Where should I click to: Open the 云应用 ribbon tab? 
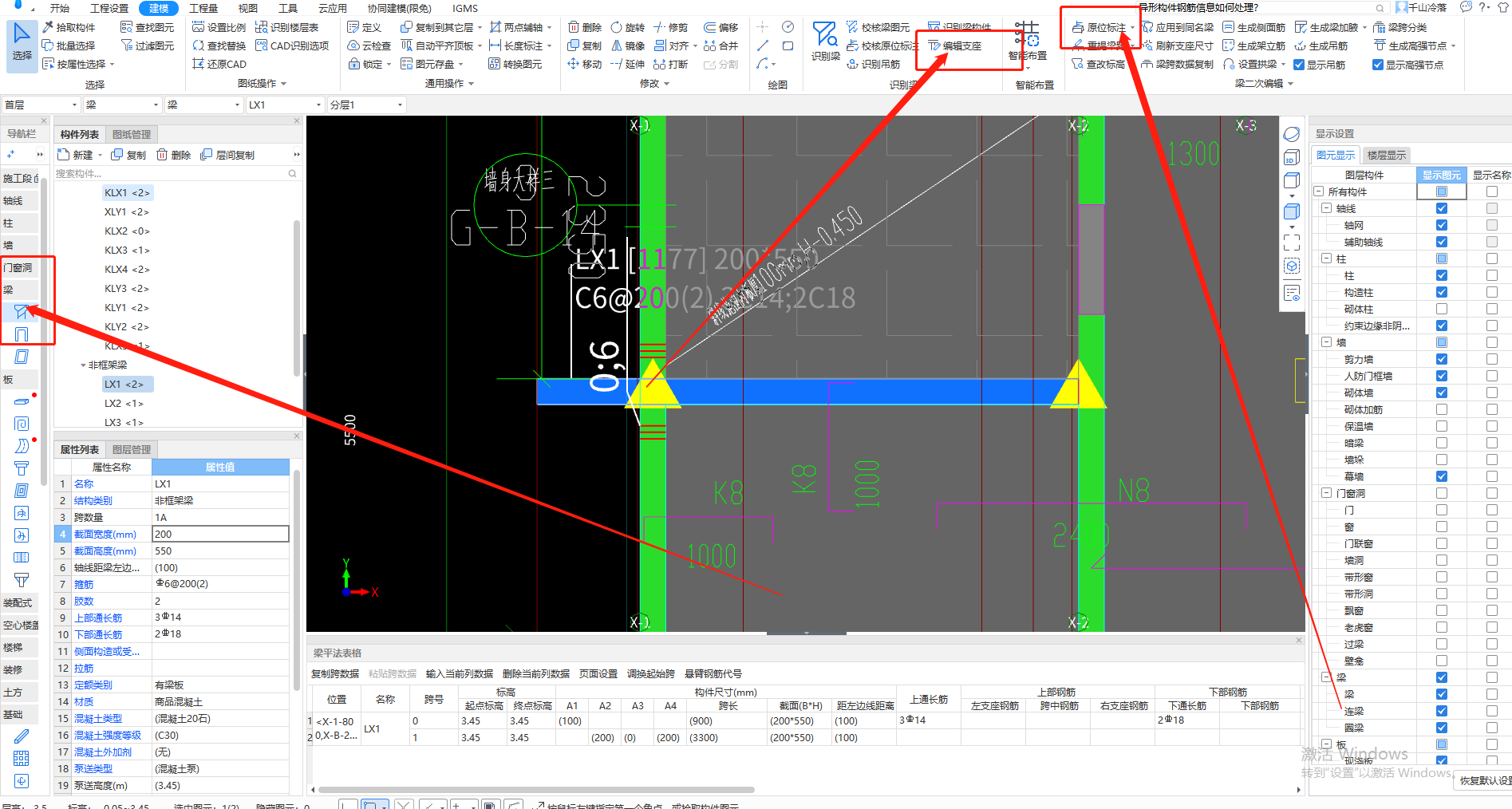pos(333,8)
